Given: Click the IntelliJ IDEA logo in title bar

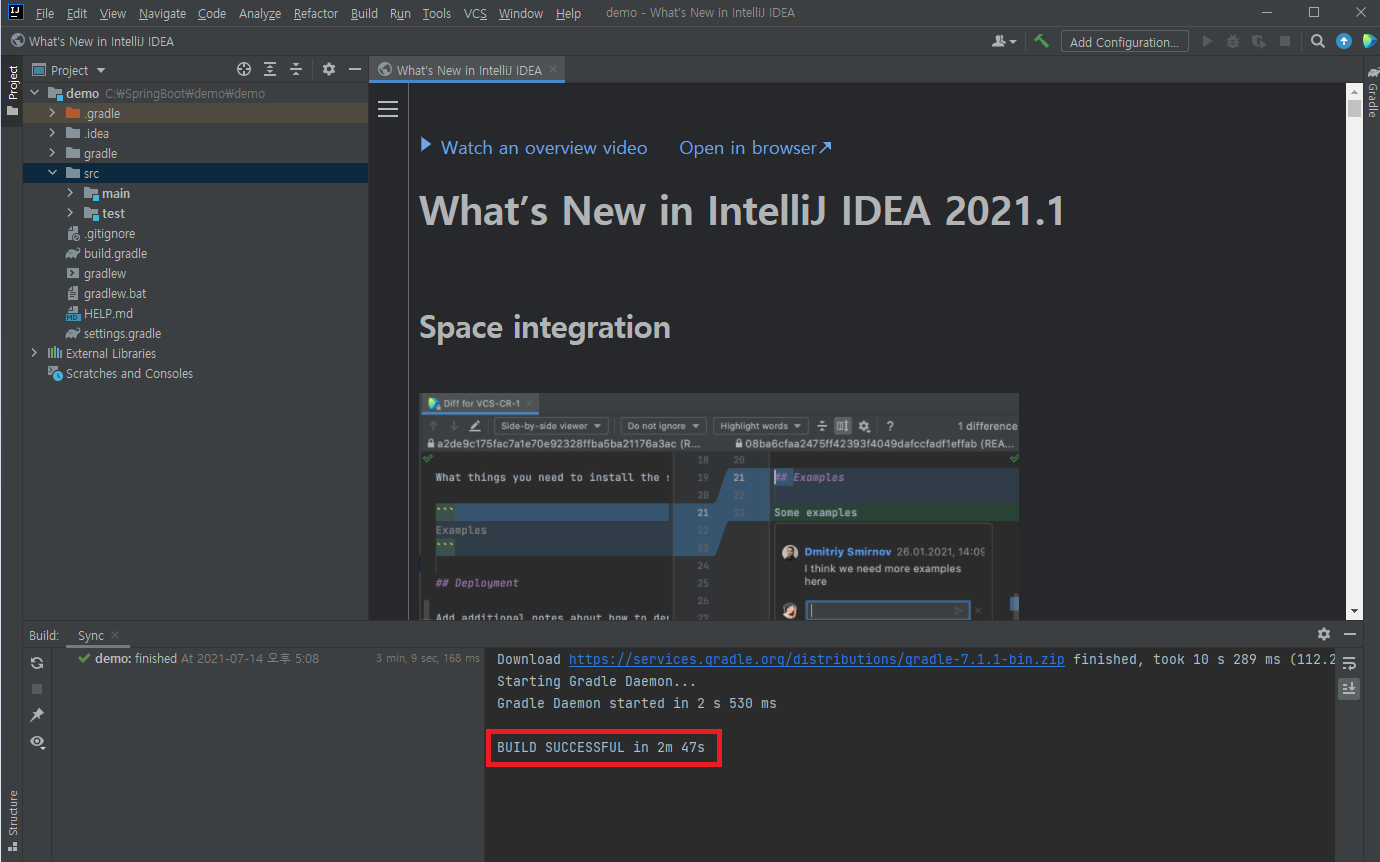Looking at the screenshot, I should (15, 13).
